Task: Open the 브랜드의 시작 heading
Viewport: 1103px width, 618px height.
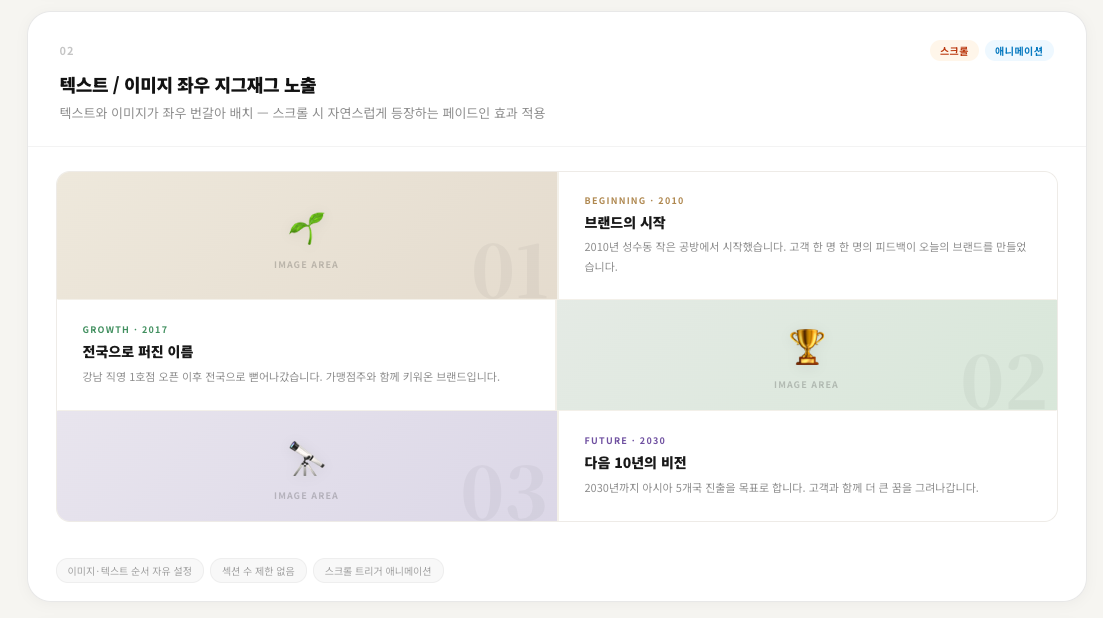Action: click(x=625, y=223)
